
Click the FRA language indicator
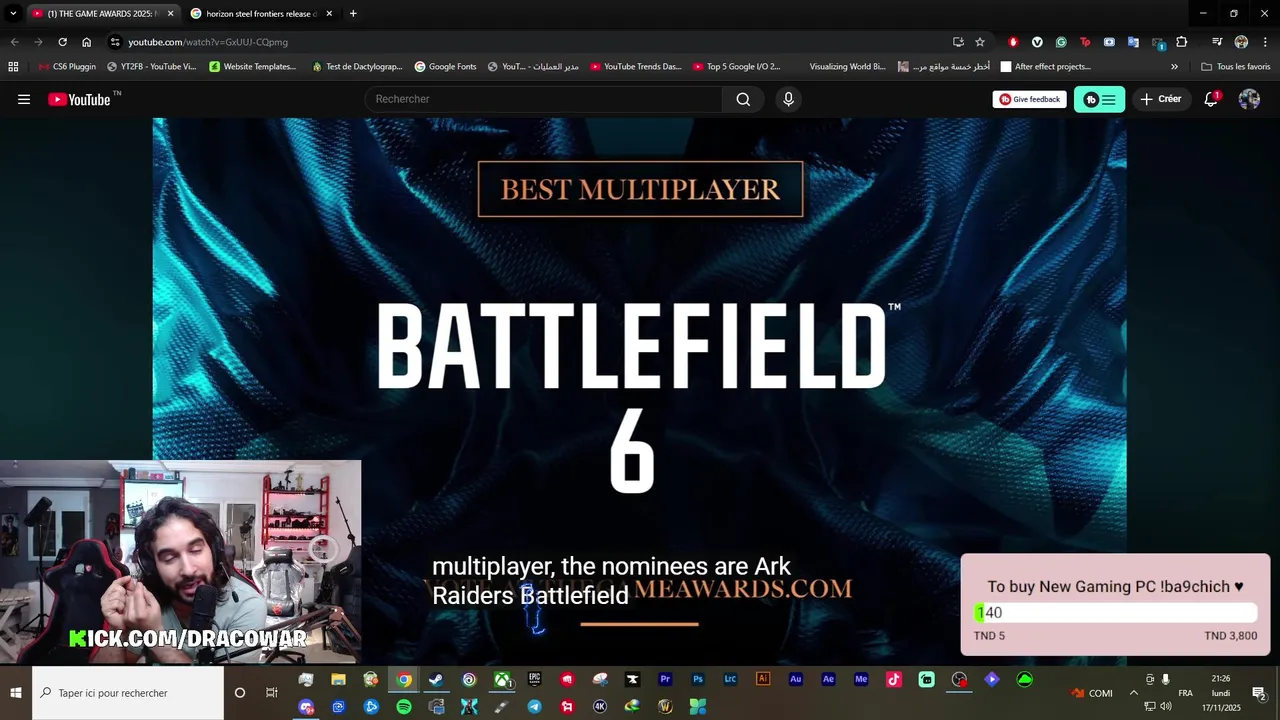(x=1185, y=693)
